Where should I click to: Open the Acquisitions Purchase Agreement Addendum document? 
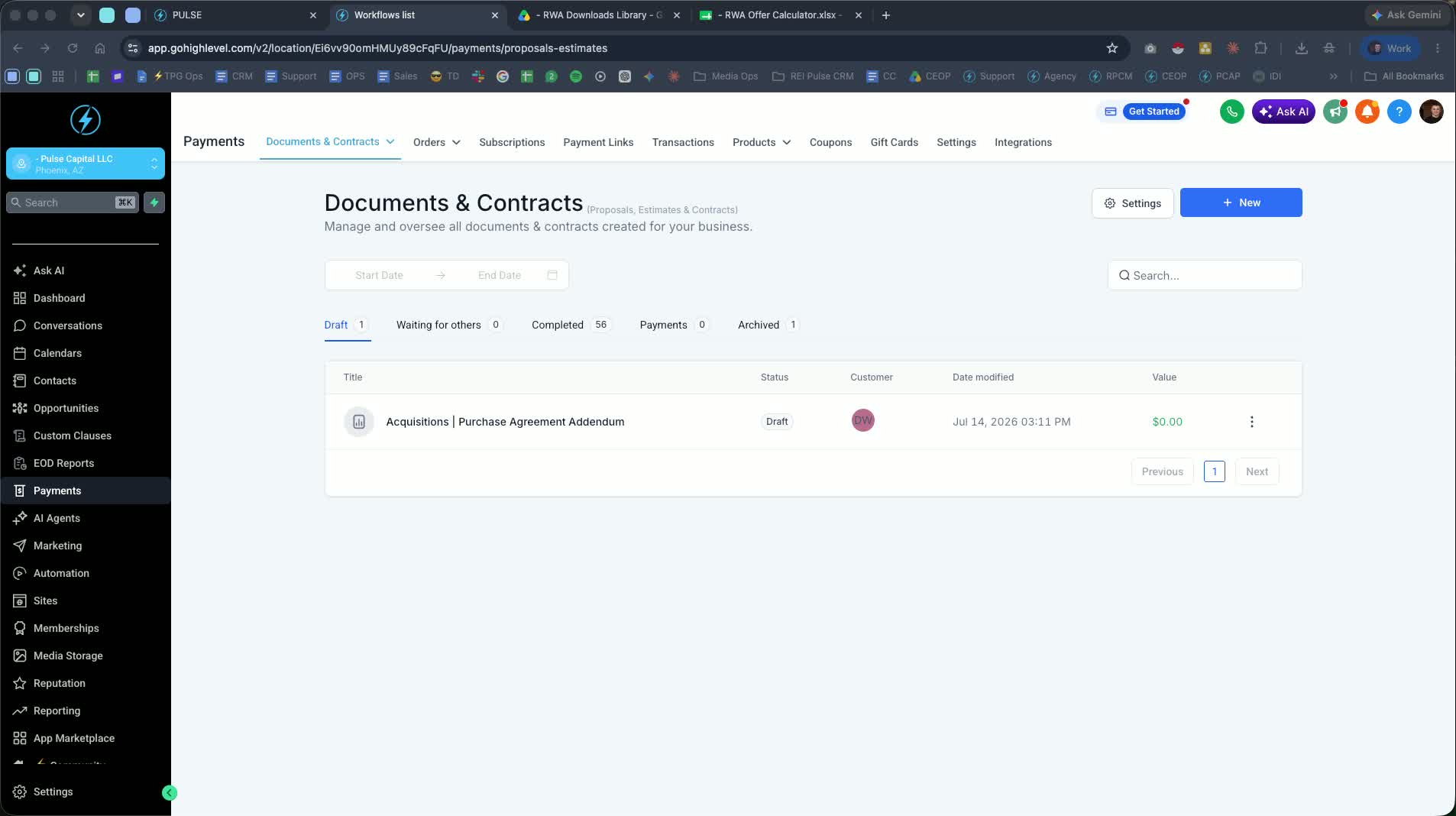click(505, 422)
